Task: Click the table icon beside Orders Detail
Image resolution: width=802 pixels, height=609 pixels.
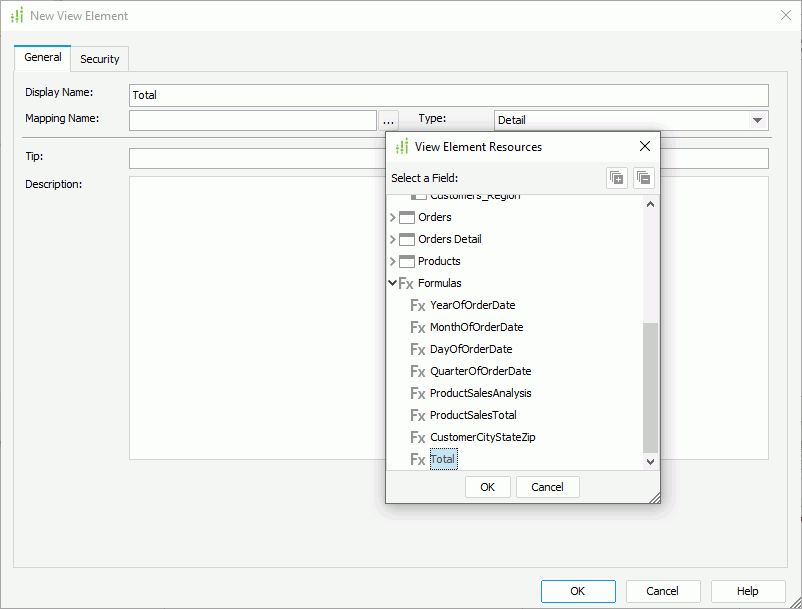Action: [406, 238]
